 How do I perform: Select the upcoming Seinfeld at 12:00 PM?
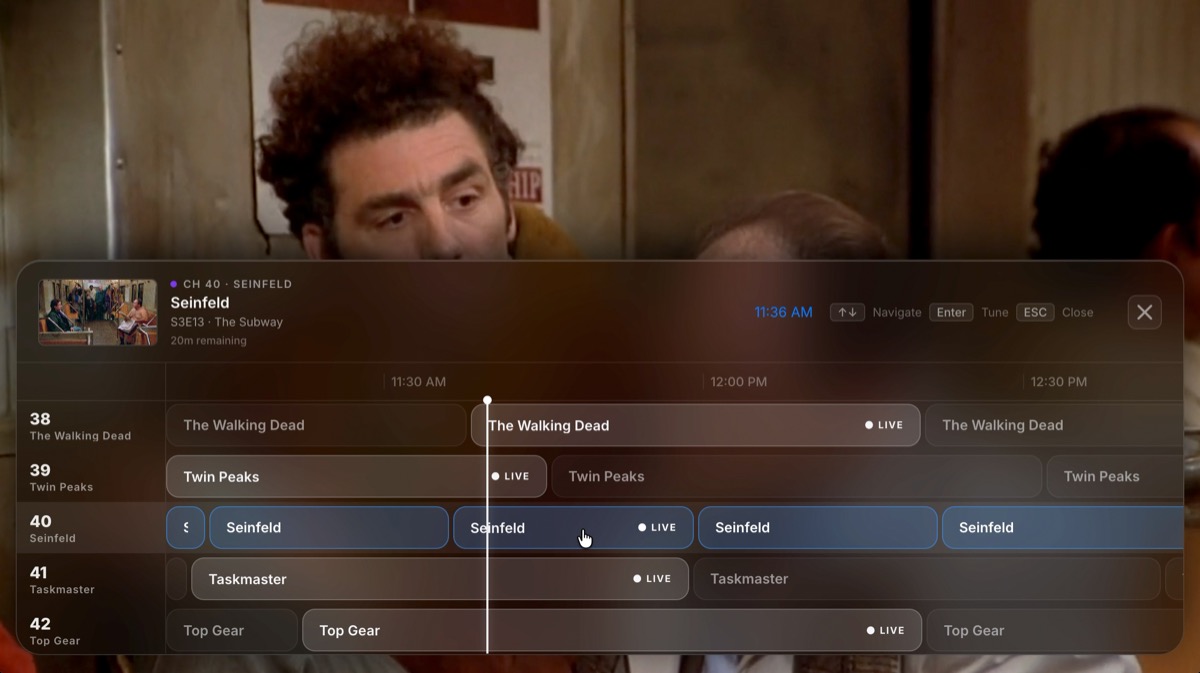click(x=818, y=527)
